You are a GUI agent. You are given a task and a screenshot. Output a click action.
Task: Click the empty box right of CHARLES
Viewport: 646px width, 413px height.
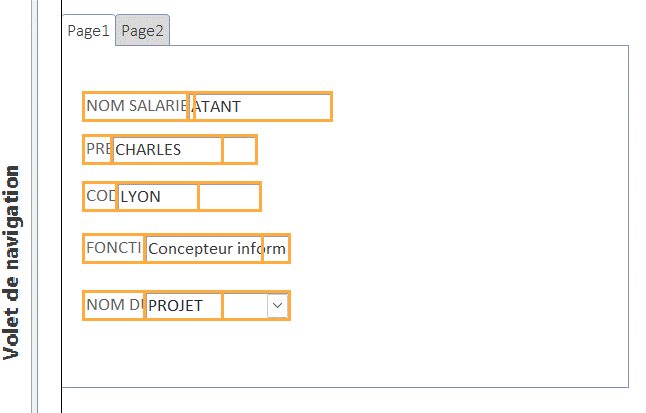click(240, 149)
